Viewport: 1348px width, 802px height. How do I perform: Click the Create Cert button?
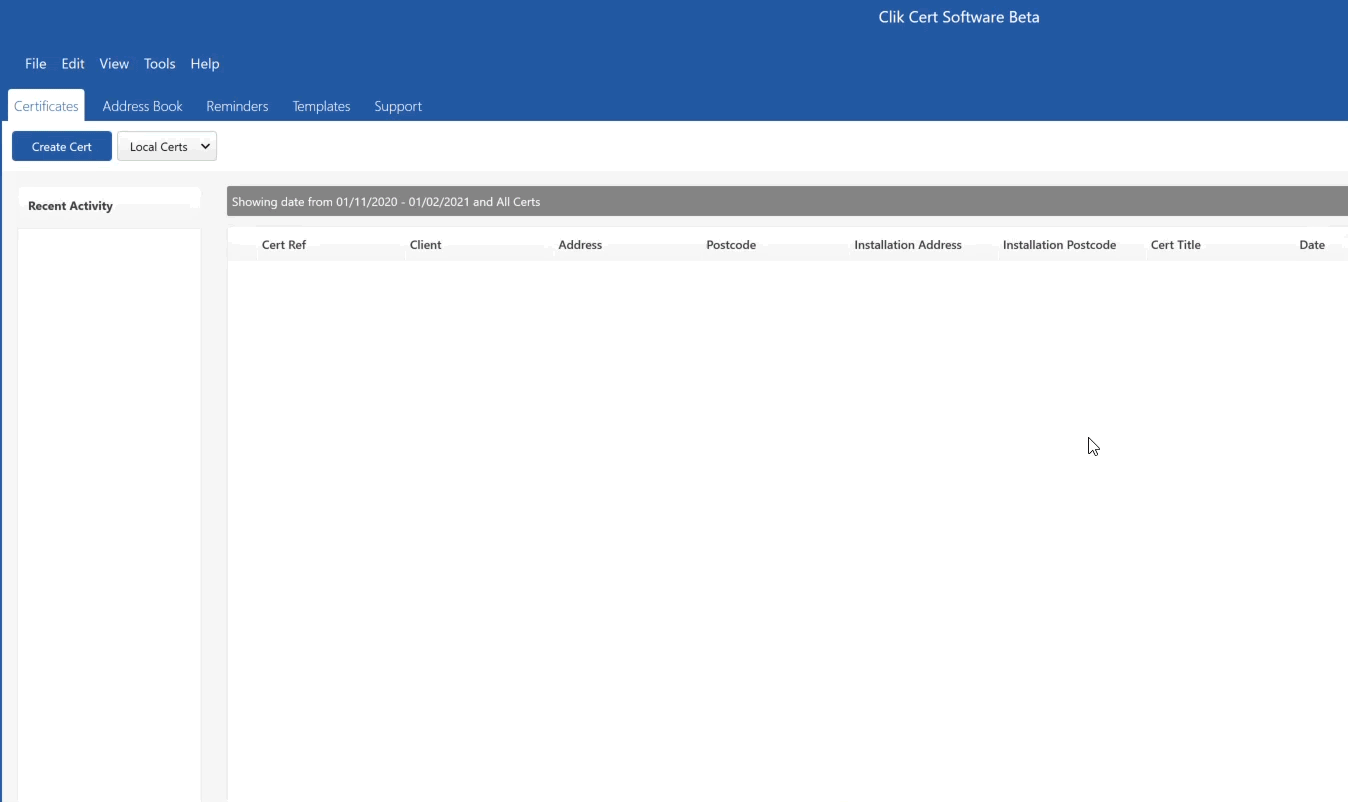pyautogui.click(x=61, y=146)
